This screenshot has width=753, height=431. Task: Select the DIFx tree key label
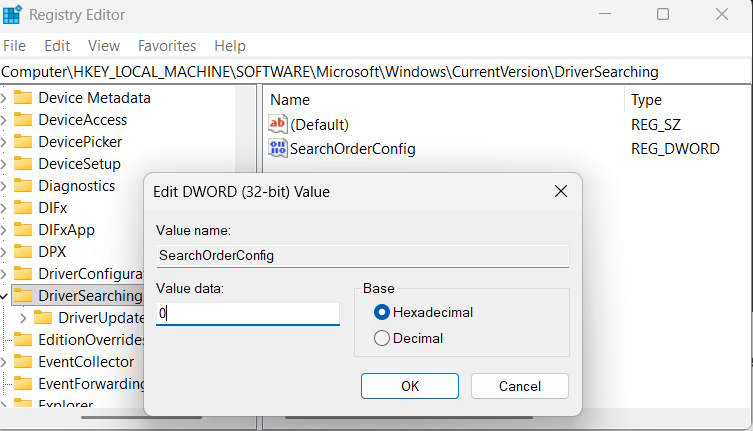tap(52, 208)
